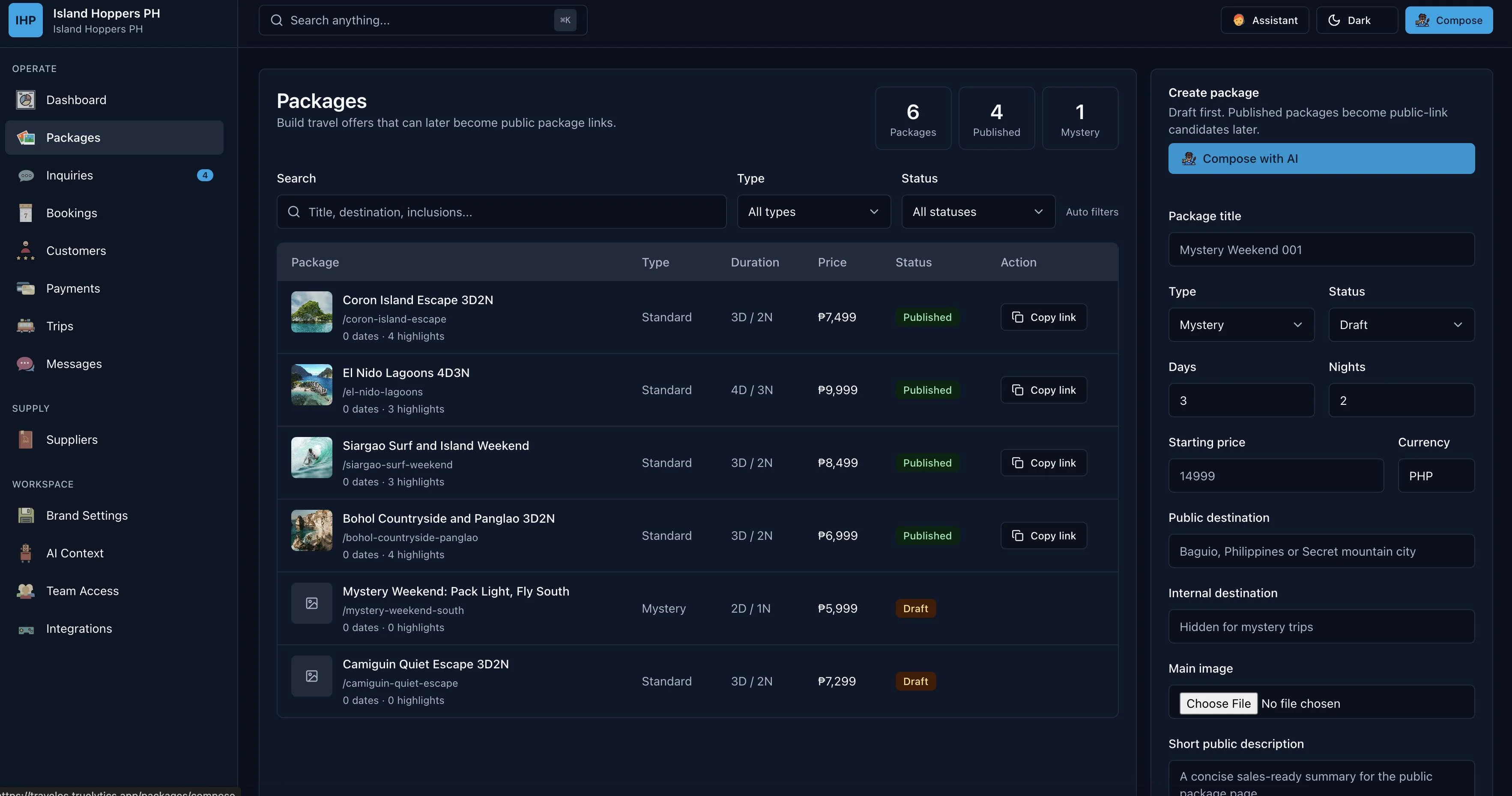Open Bookings from the sidebar

tap(114, 213)
